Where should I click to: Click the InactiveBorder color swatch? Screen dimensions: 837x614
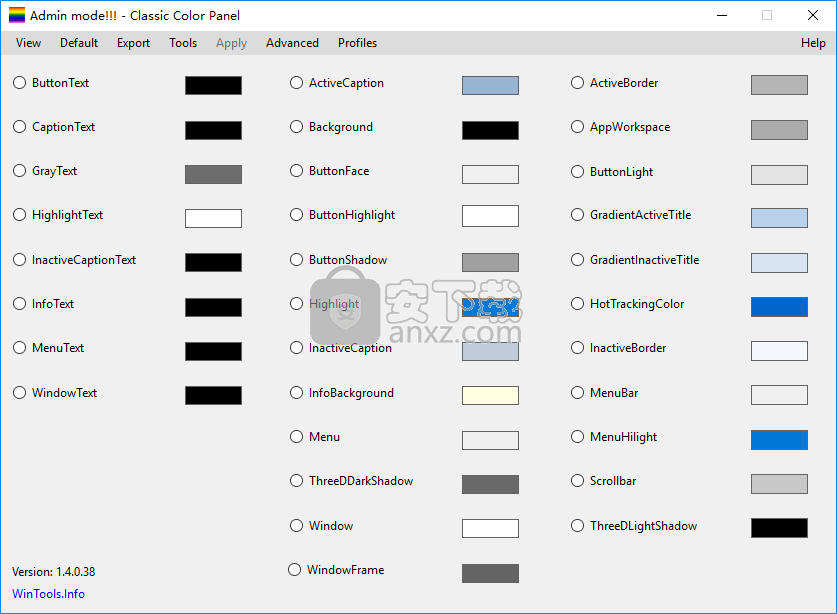(x=779, y=351)
